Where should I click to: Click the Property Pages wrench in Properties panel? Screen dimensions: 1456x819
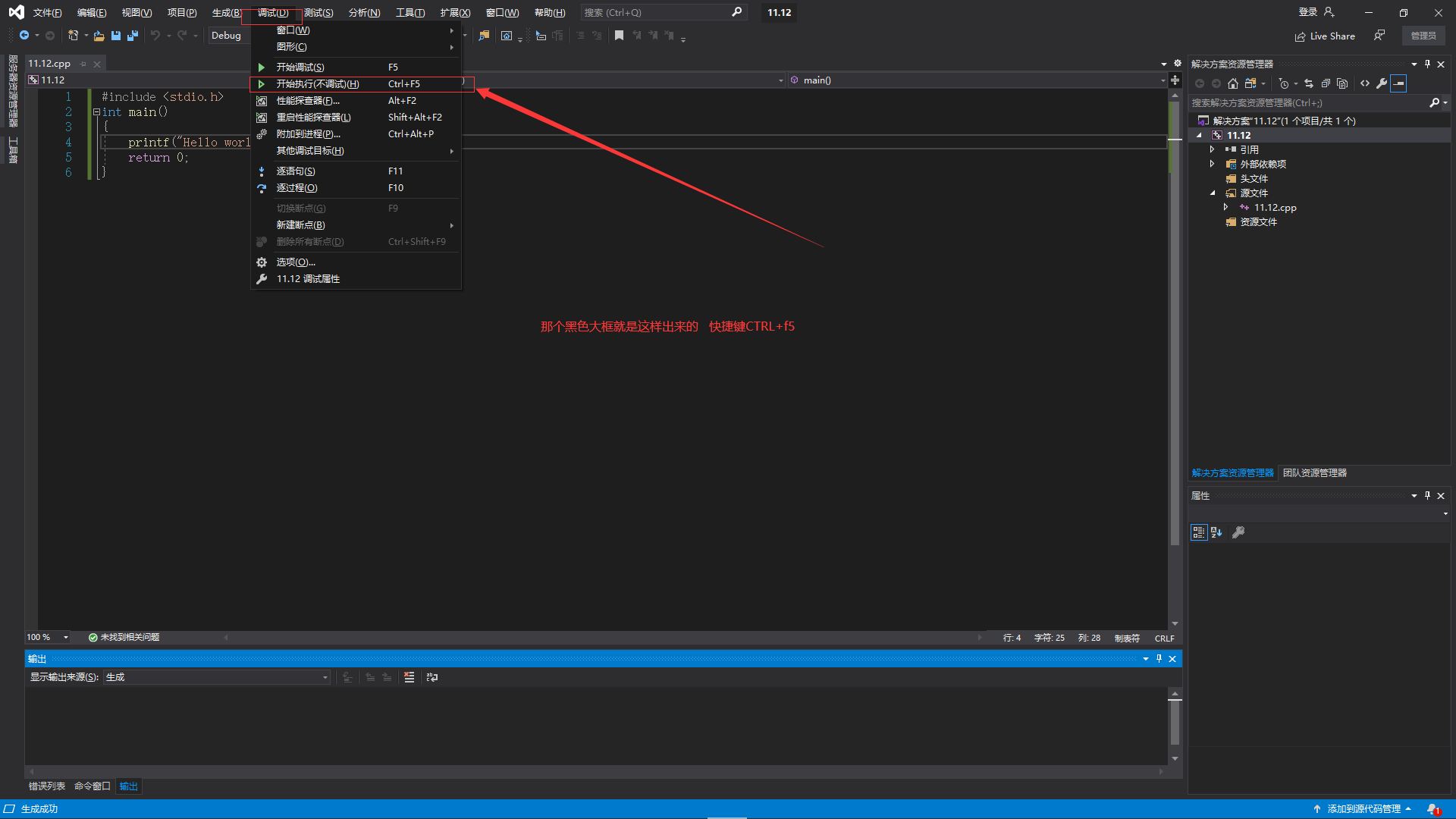coord(1238,532)
